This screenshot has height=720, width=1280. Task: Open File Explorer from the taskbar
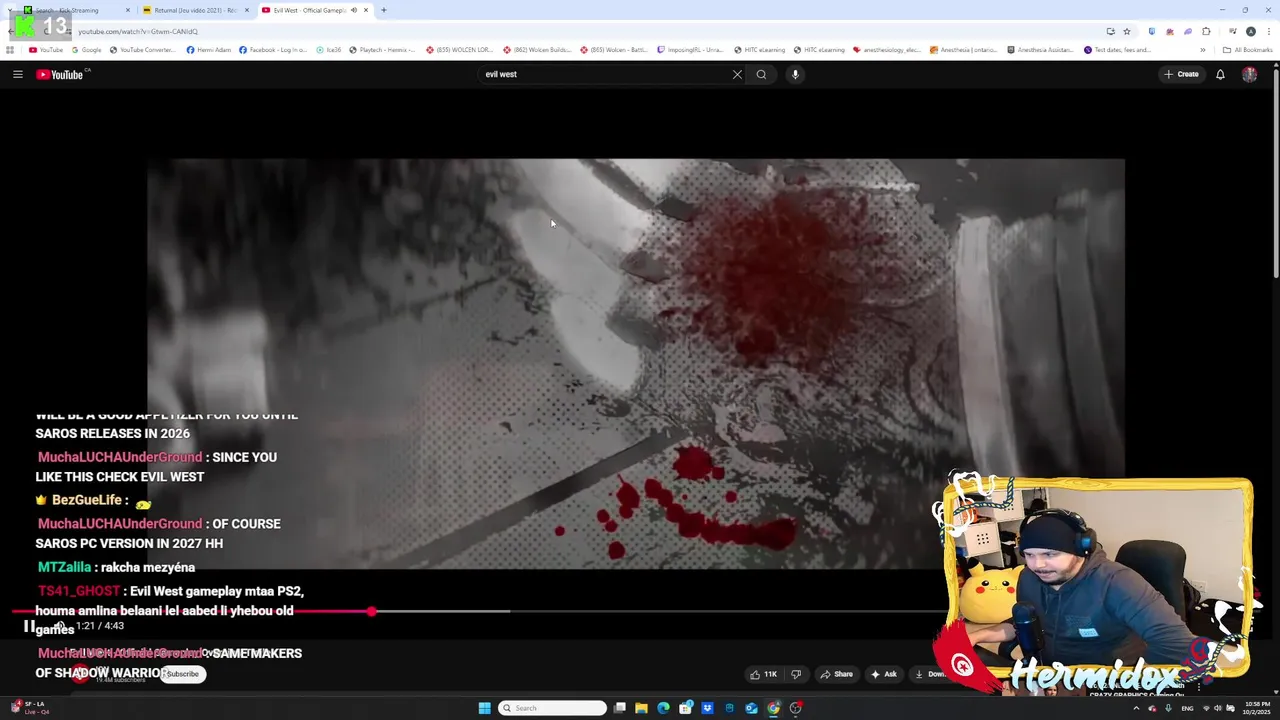641,708
